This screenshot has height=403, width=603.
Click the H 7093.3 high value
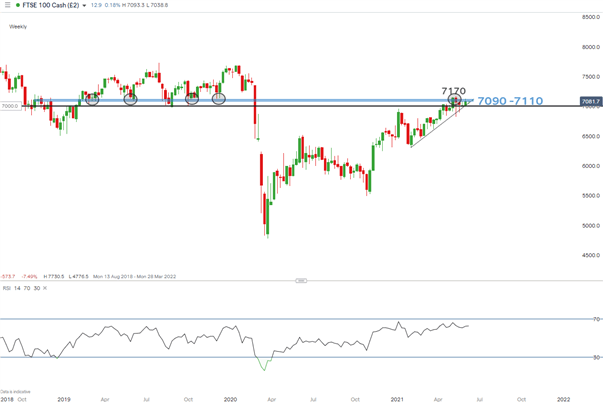point(133,5)
